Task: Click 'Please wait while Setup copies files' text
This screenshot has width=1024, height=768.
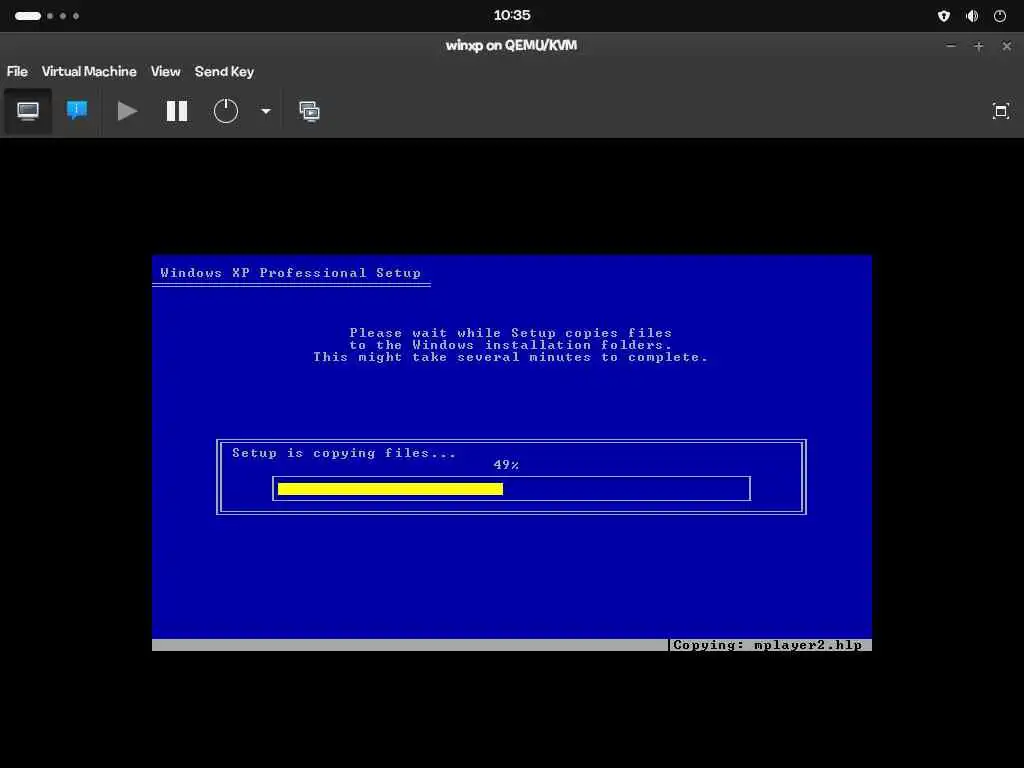Action: [x=511, y=332]
